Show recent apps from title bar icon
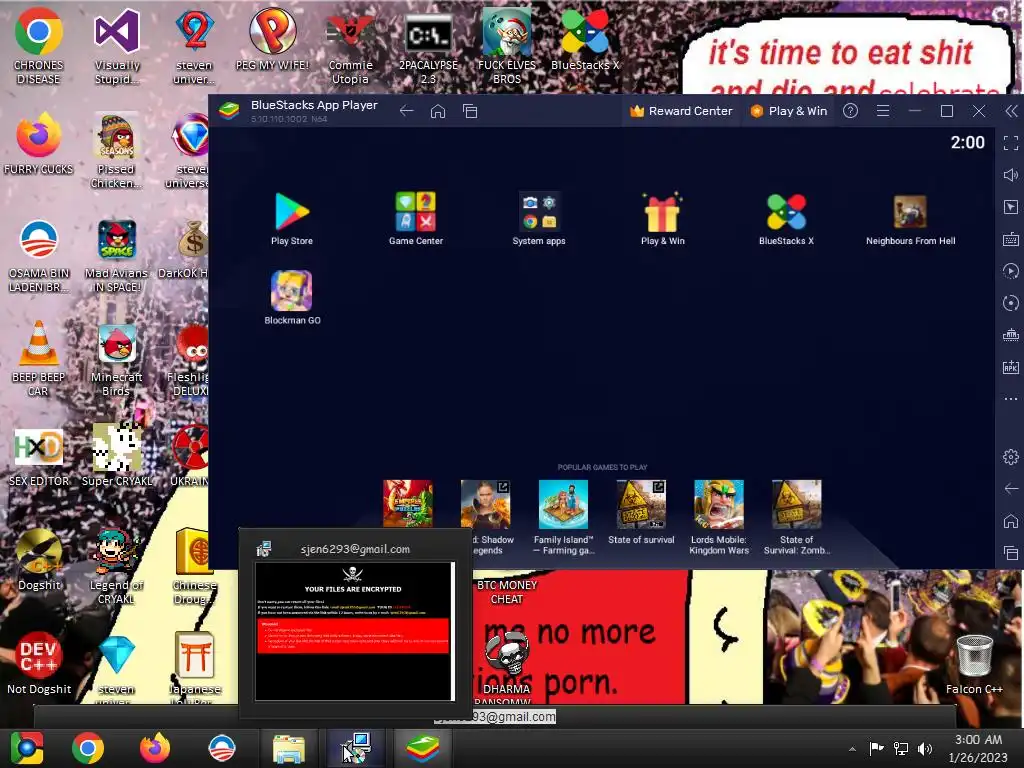Viewport: 1024px width, 768px height. (x=470, y=111)
